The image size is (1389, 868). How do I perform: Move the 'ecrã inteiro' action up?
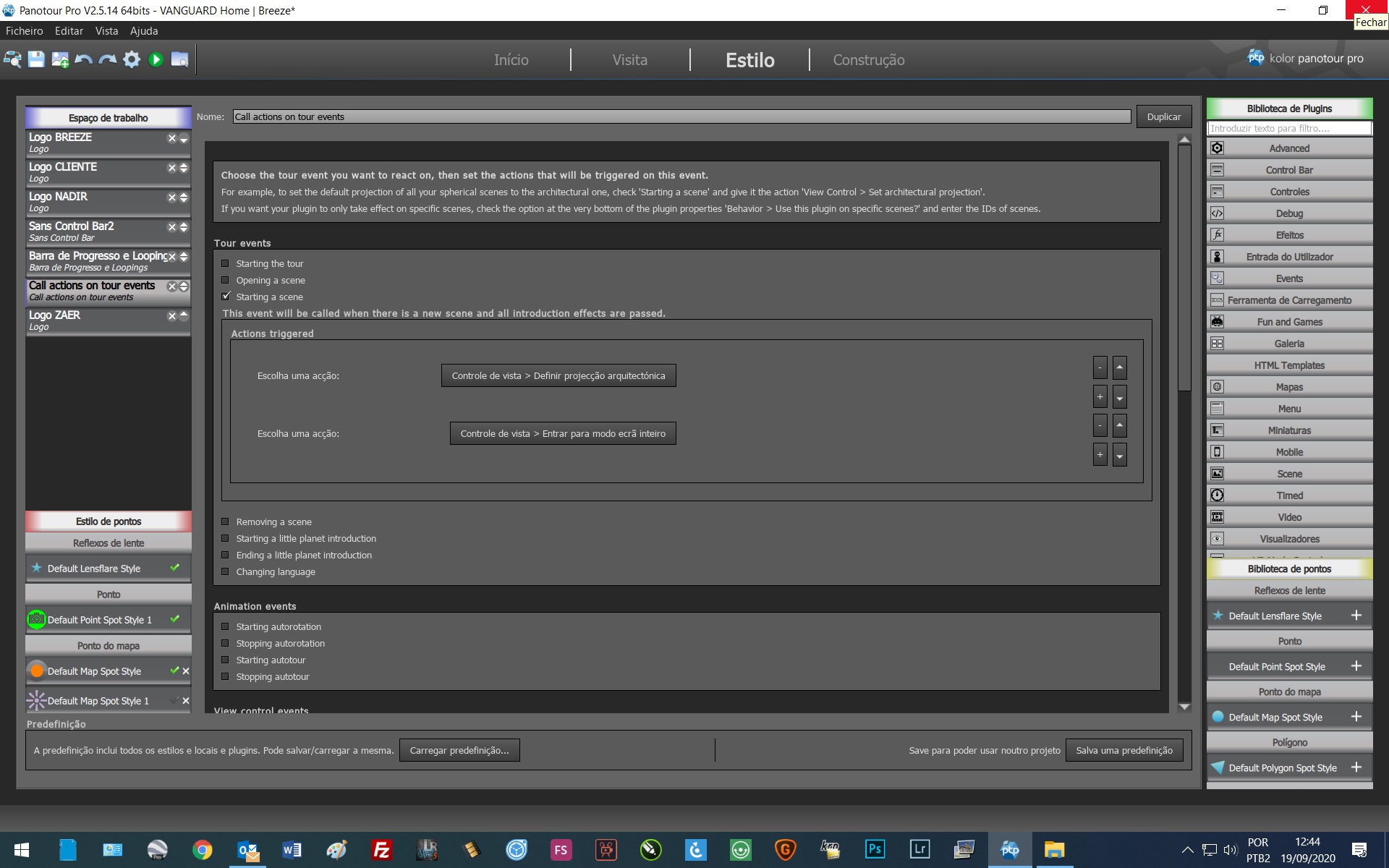tap(1119, 425)
